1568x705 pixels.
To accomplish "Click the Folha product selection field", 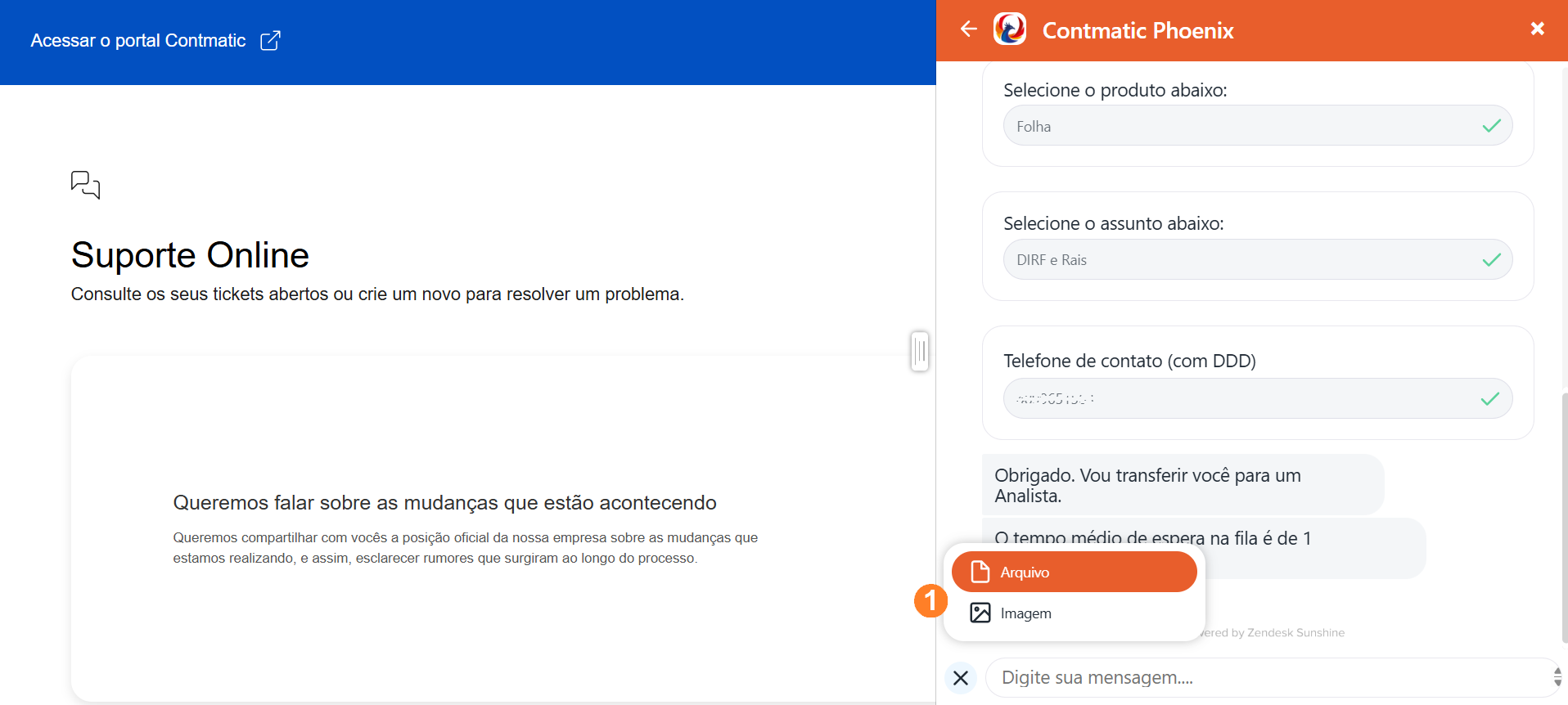I will 1258,126.
